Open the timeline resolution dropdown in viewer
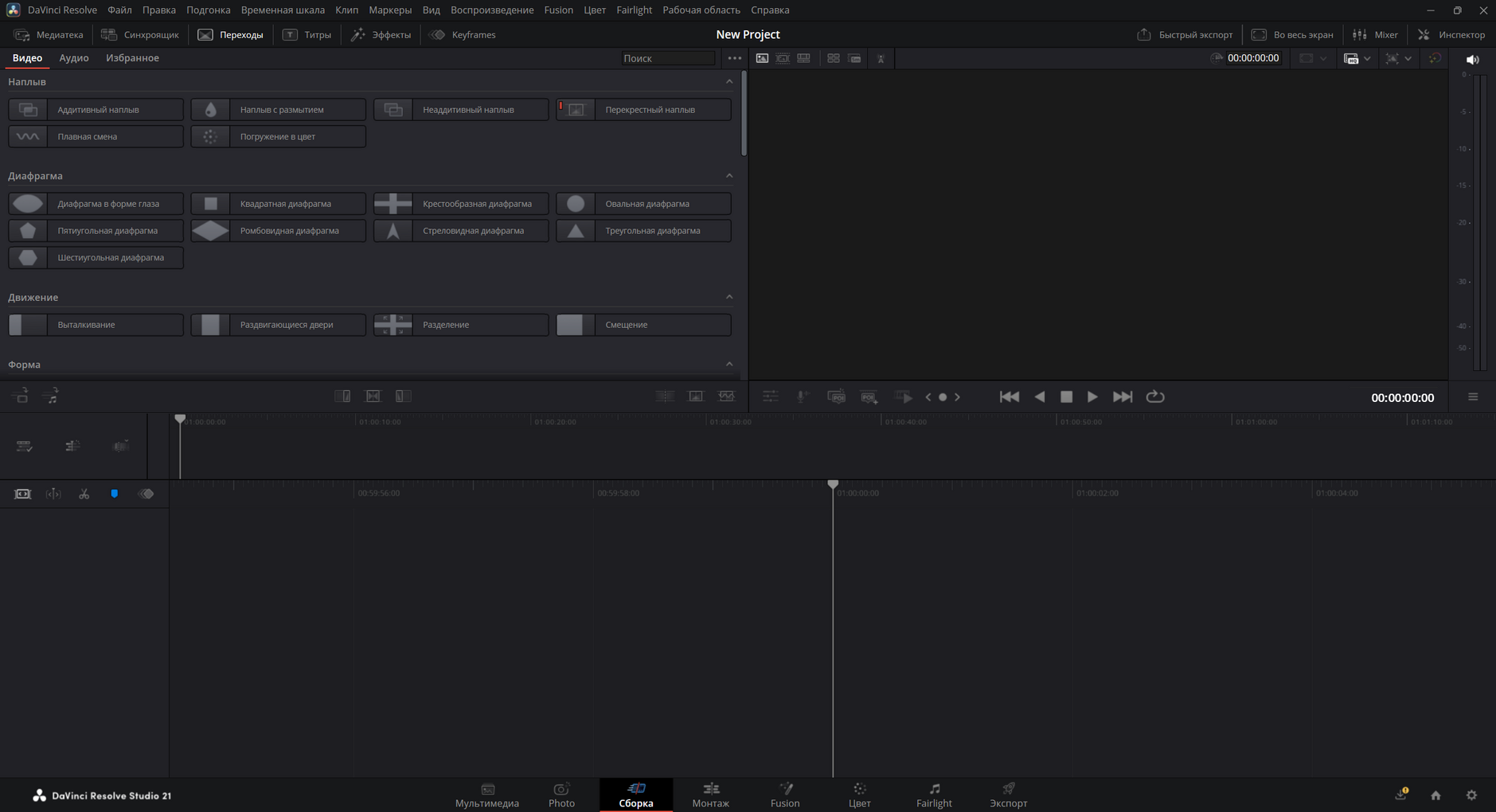The image size is (1496, 812). [1313, 58]
